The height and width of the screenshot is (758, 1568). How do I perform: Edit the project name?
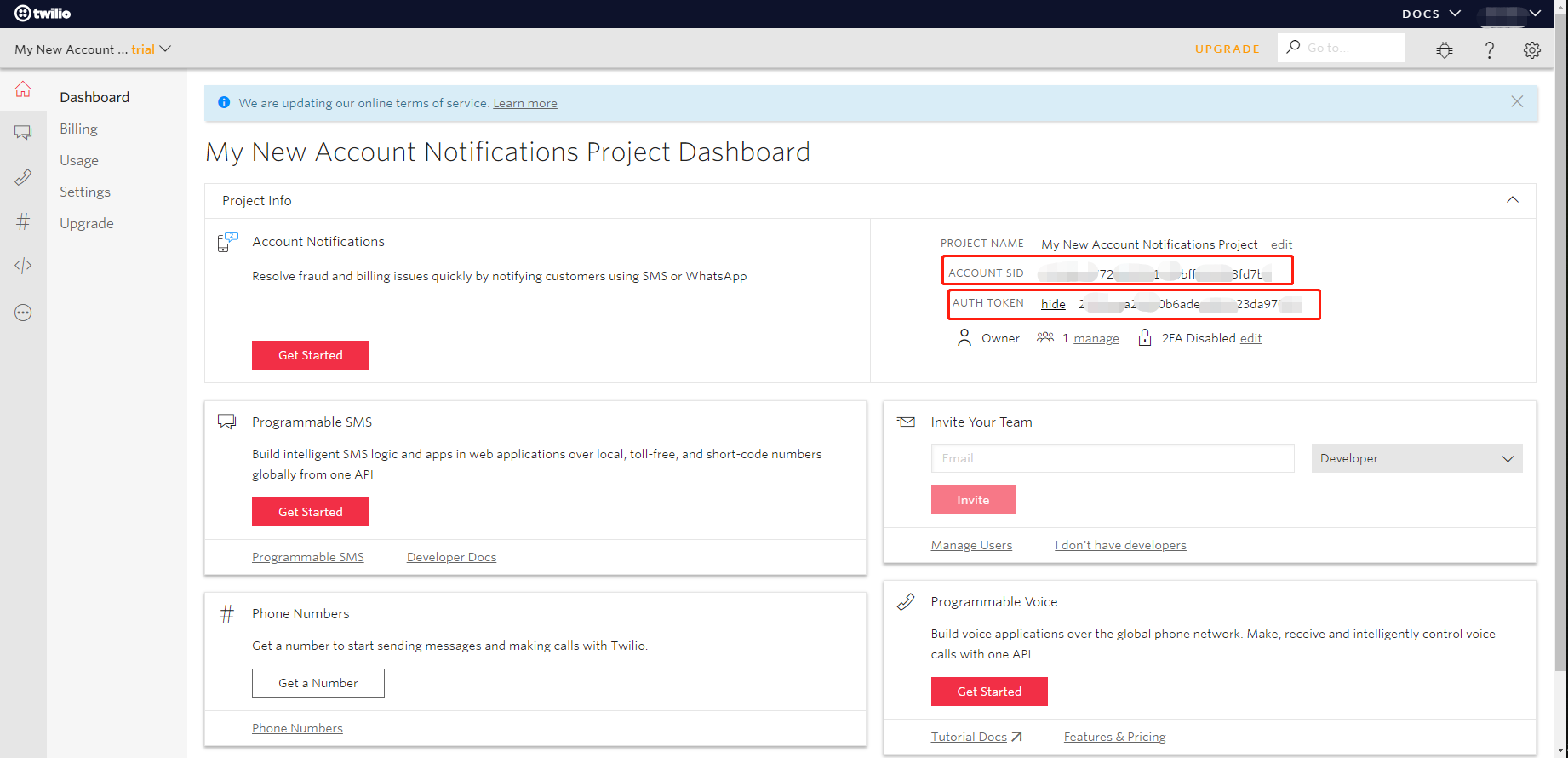pos(1281,244)
